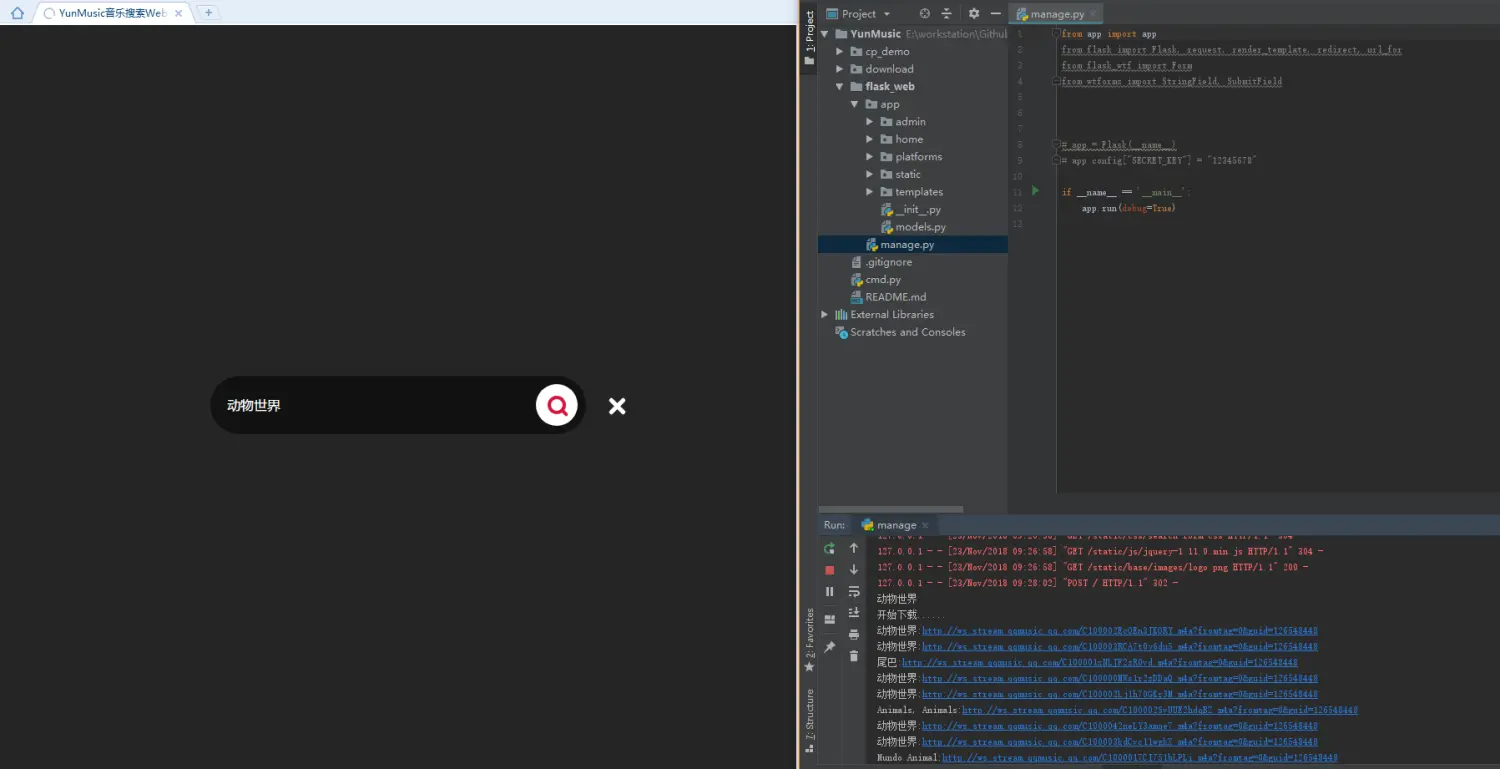
Task: Open the first 动物世界 stream link
Action: pos(1120,631)
